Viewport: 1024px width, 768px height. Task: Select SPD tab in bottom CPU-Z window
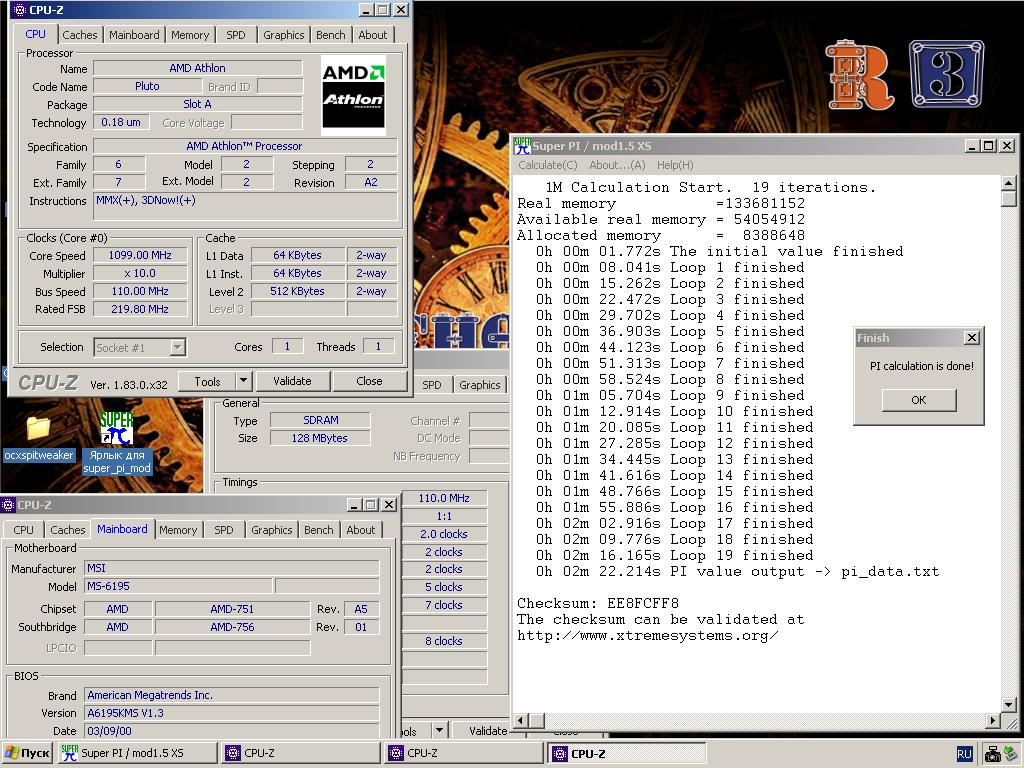tap(224, 530)
